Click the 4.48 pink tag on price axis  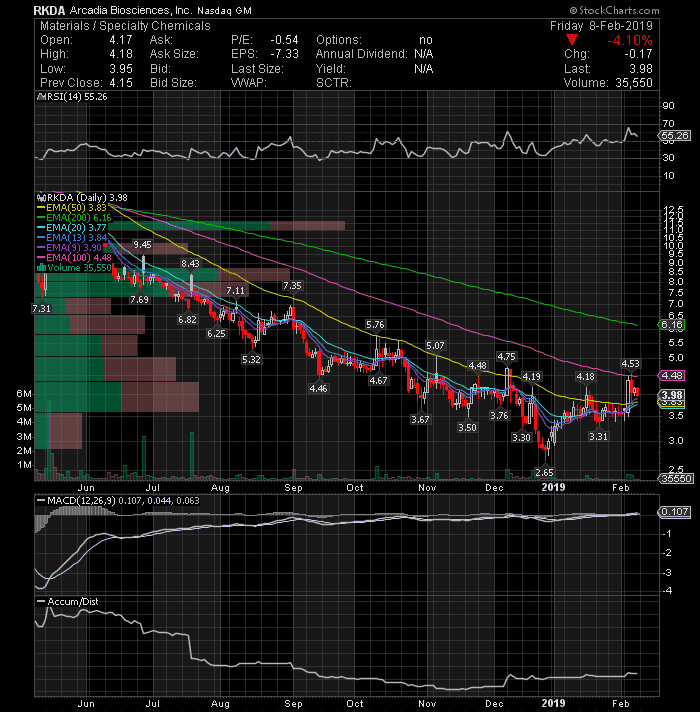(672, 376)
